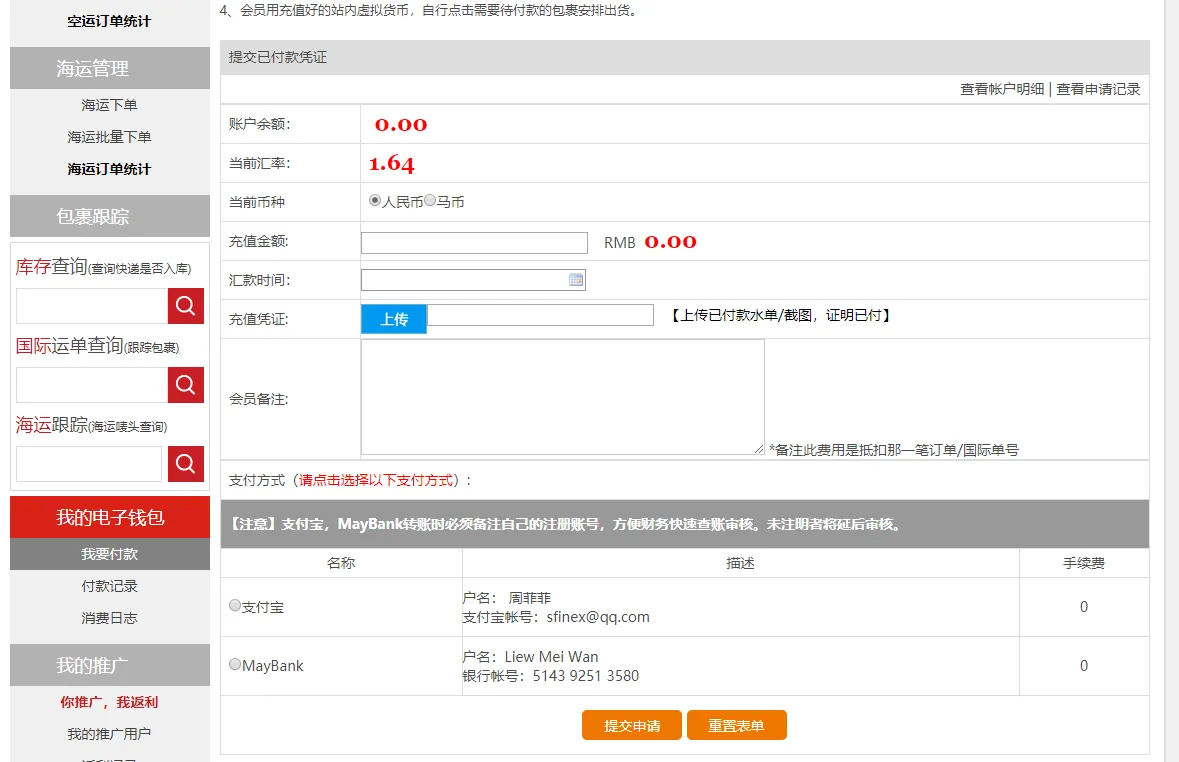
Task: Open the 海运下单 sidebar menu item
Action: pos(109,104)
